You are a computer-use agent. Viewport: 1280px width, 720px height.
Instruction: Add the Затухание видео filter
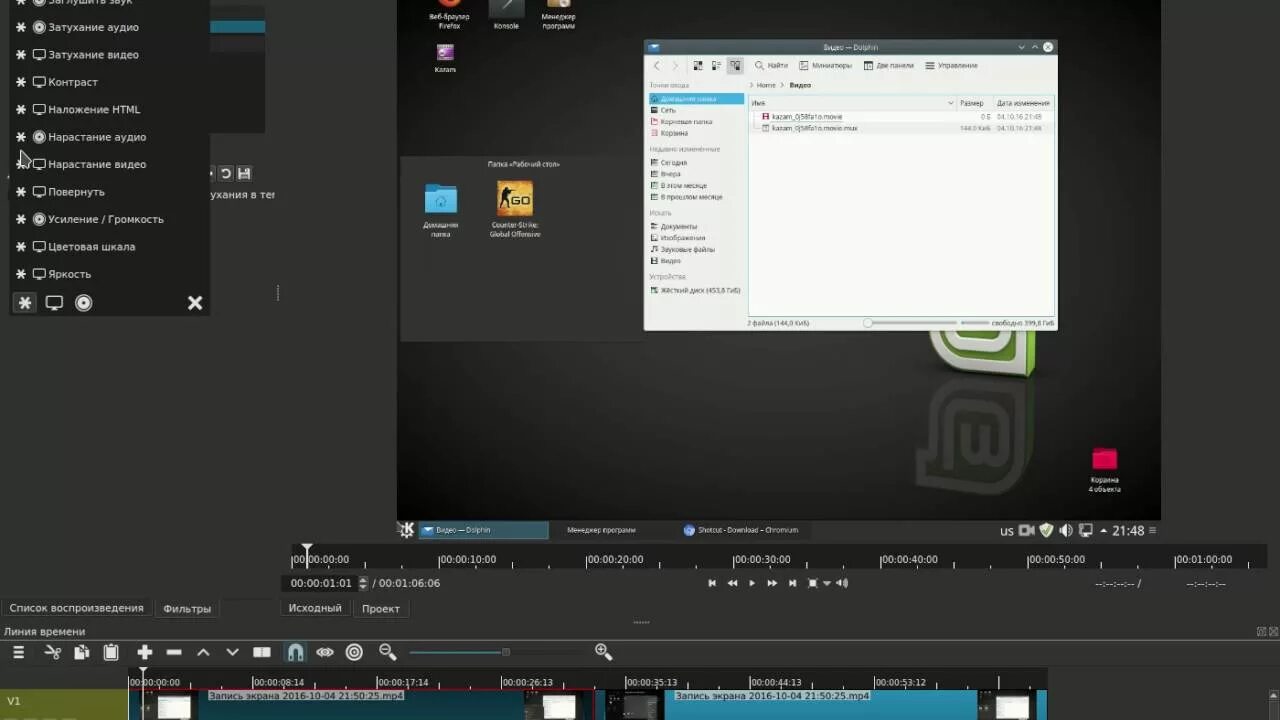click(93, 54)
